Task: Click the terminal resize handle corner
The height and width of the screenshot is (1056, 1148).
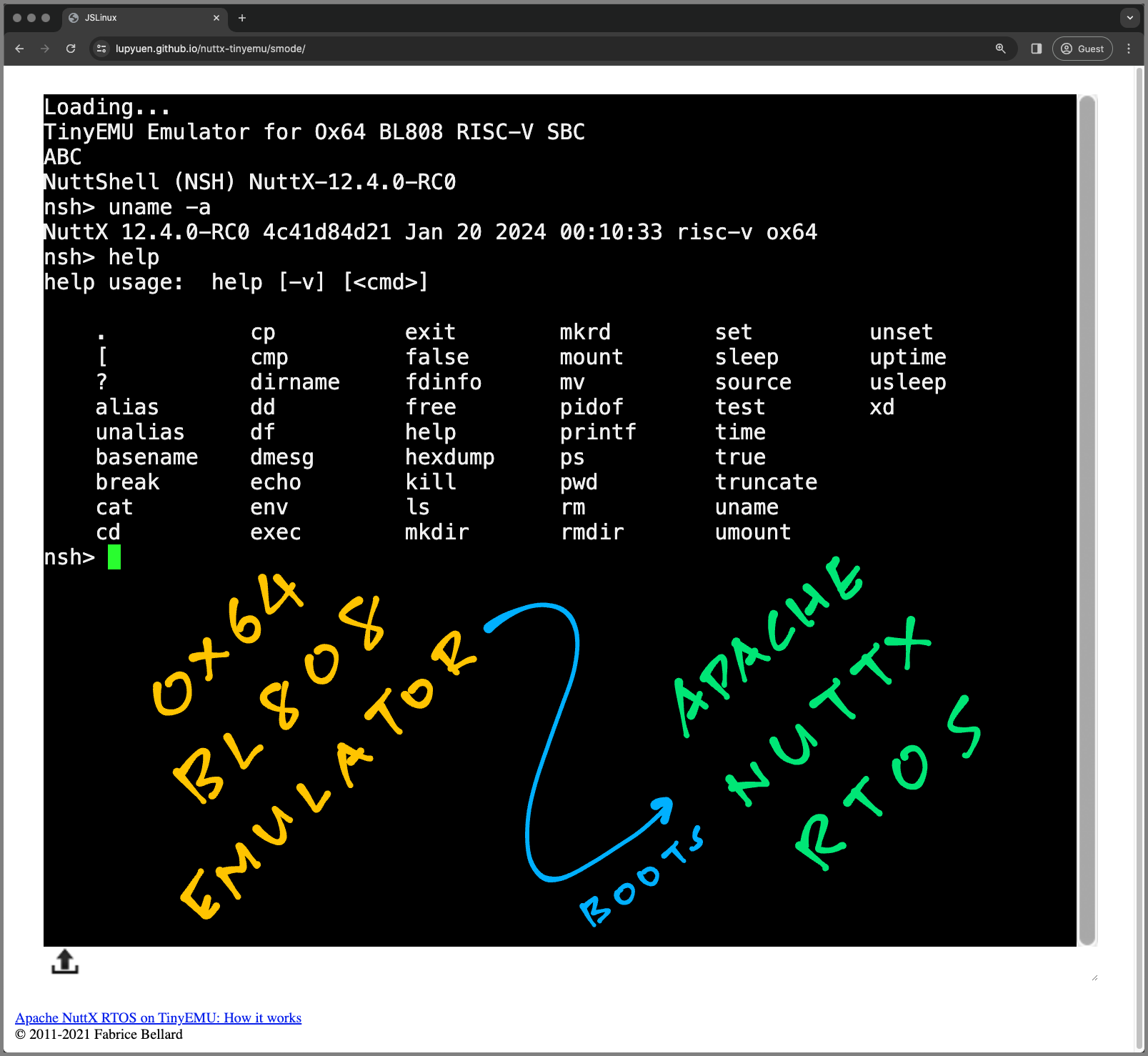Action: click(x=1094, y=977)
